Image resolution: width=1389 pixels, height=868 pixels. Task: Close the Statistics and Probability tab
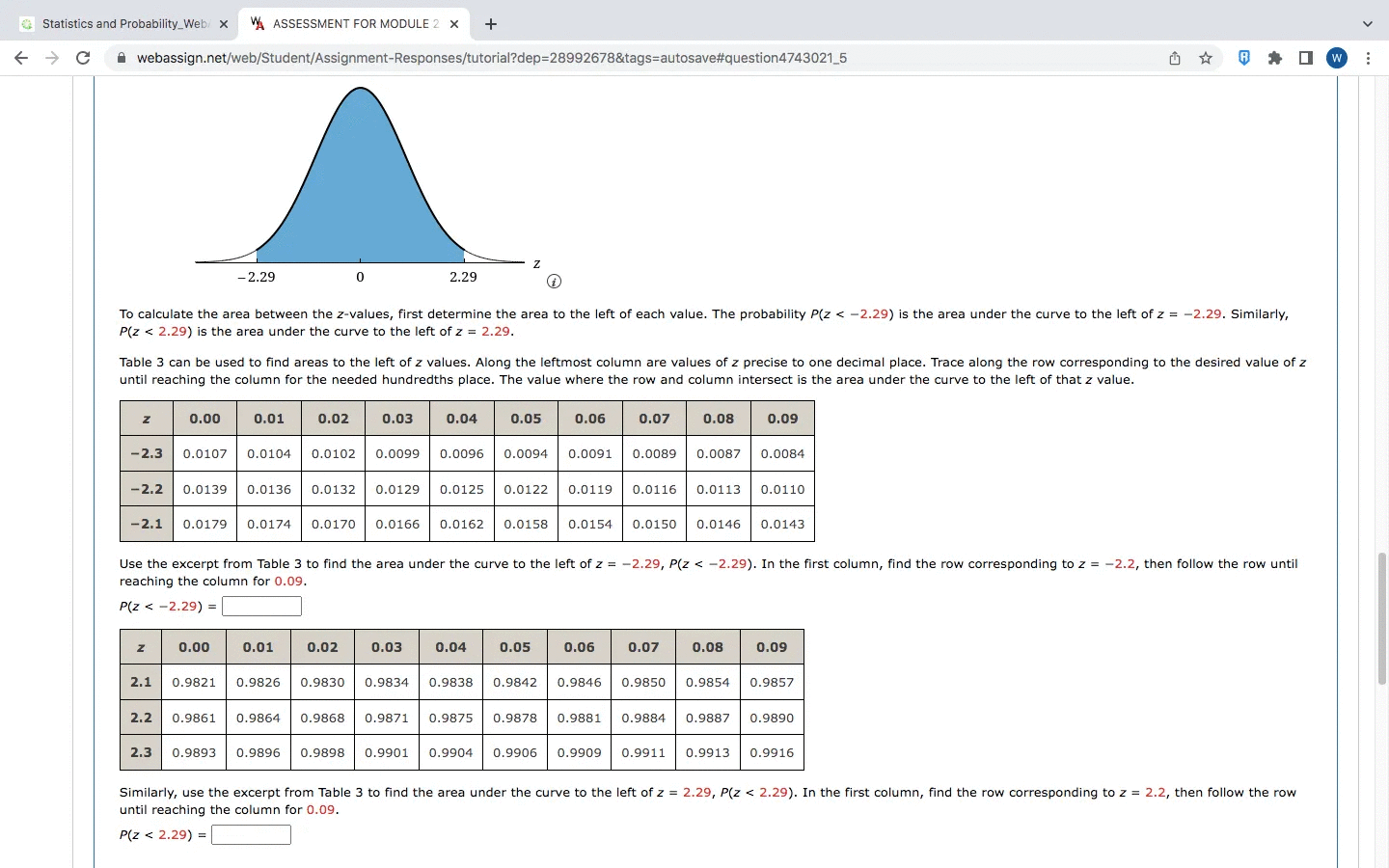[224, 24]
